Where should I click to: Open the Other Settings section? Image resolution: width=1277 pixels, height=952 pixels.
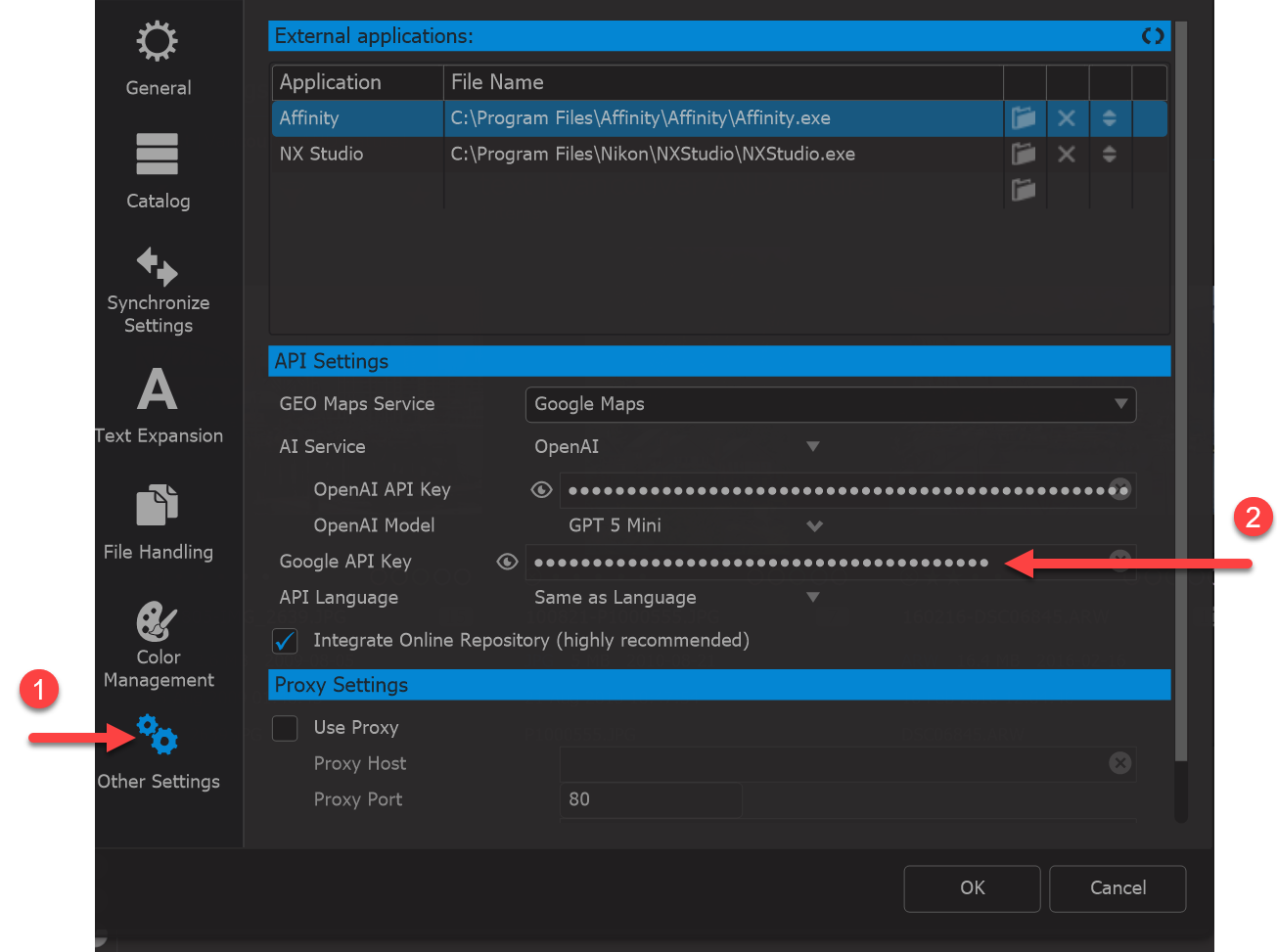point(158,752)
